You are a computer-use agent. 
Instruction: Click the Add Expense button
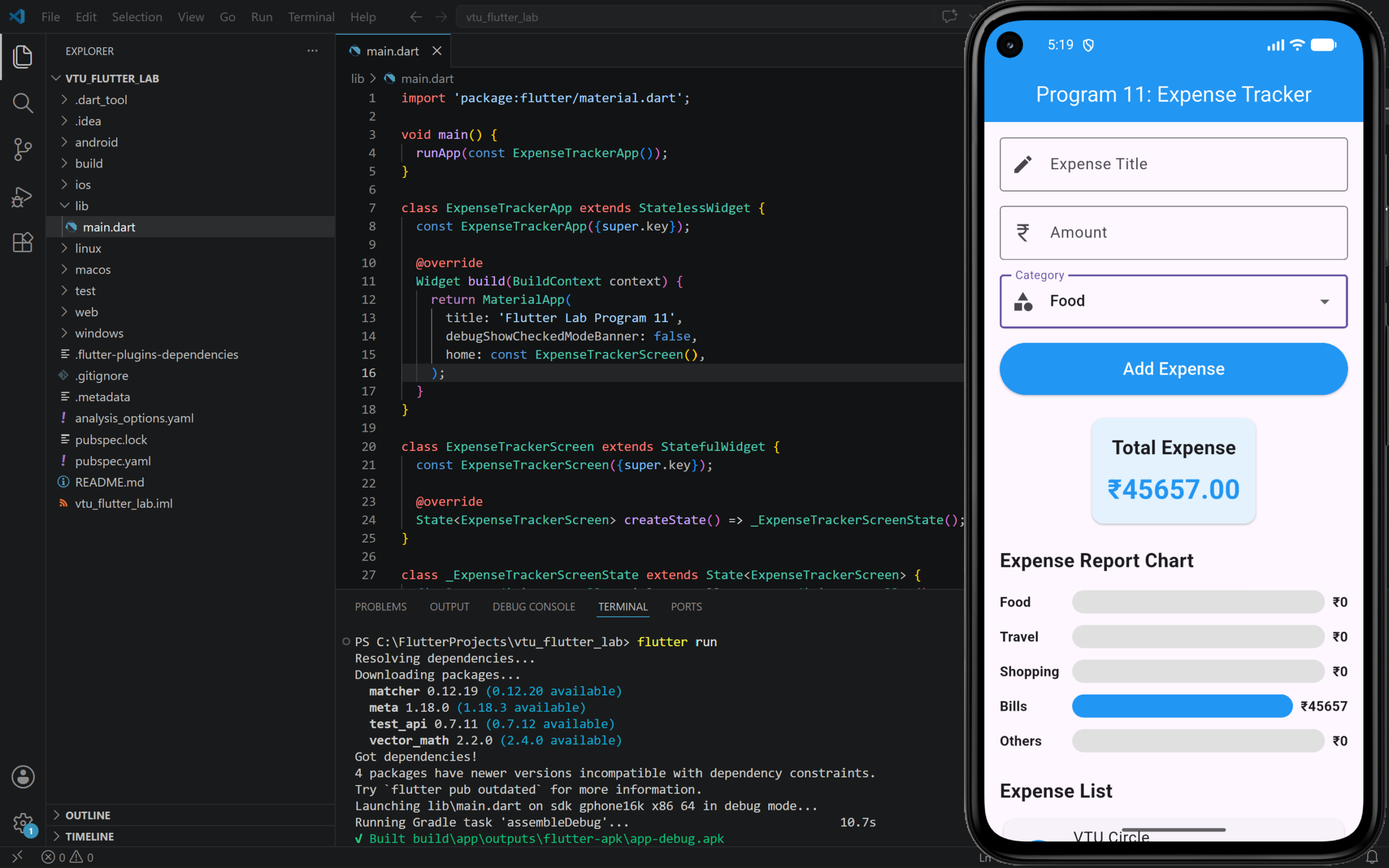pyautogui.click(x=1174, y=368)
